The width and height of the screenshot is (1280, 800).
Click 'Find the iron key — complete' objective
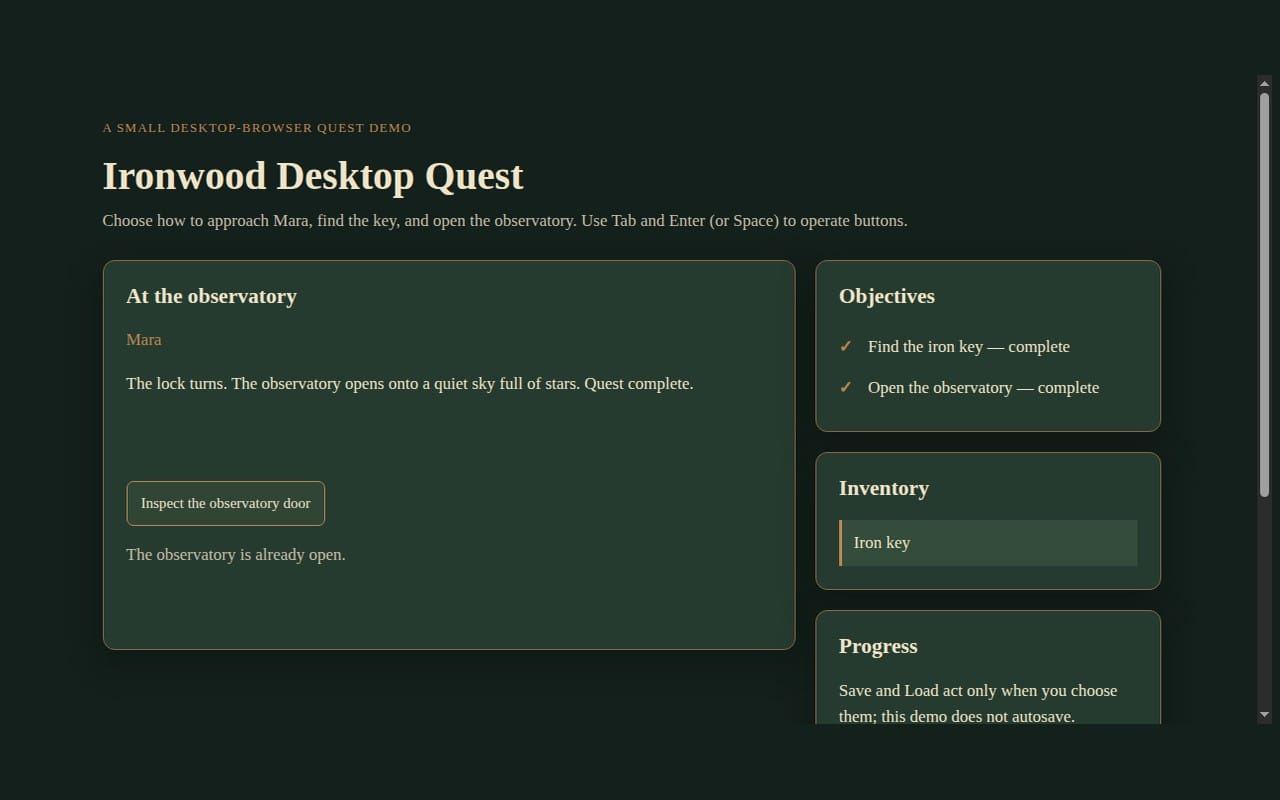tap(969, 347)
